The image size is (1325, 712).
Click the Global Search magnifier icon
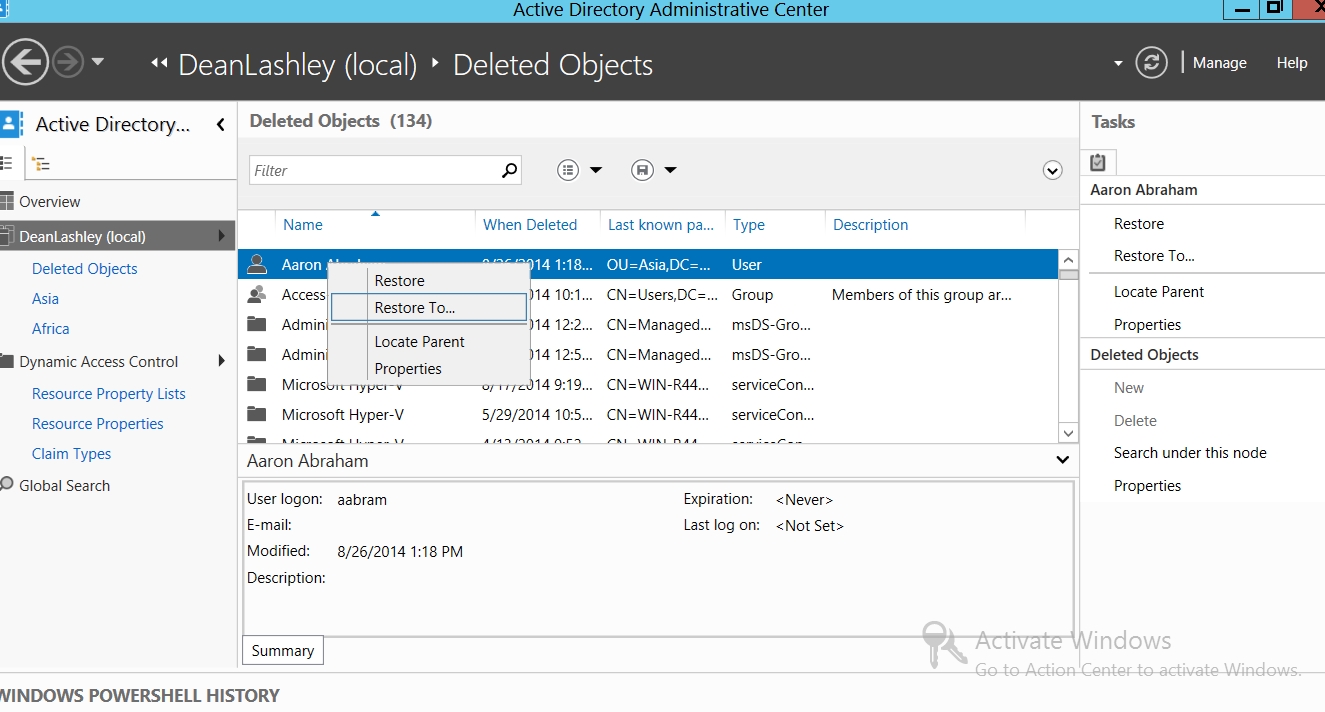pyautogui.click(x=7, y=485)
